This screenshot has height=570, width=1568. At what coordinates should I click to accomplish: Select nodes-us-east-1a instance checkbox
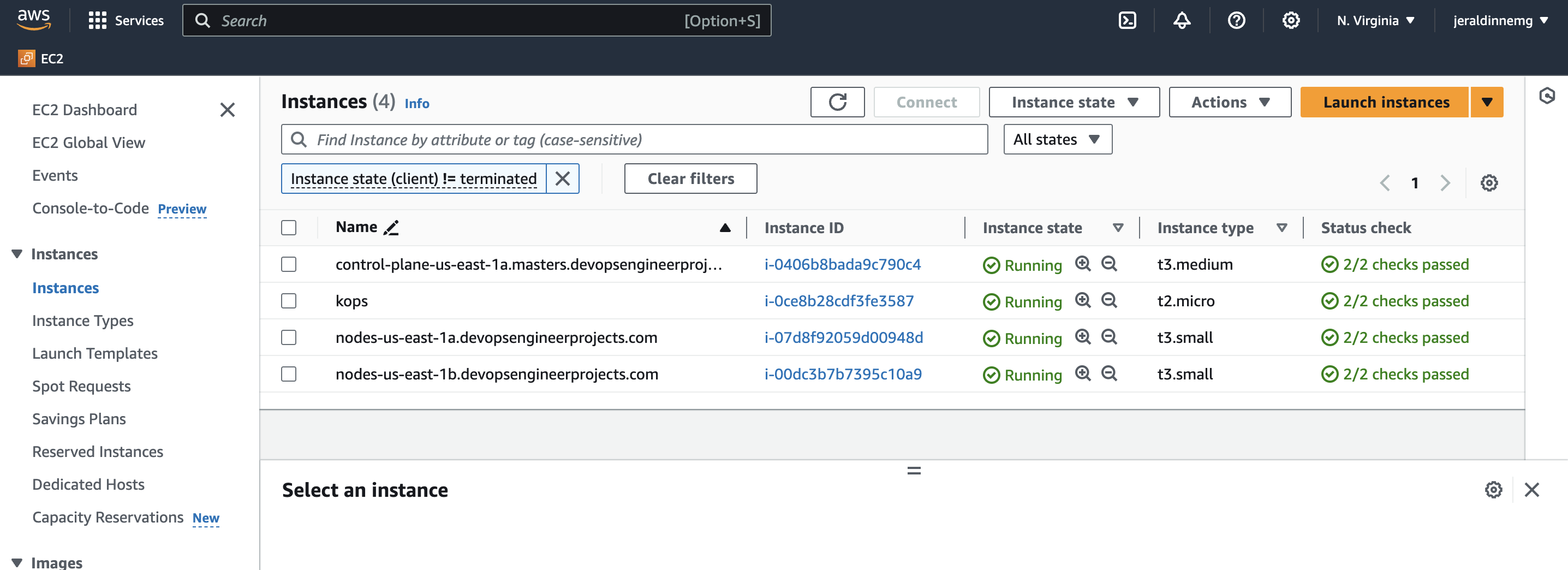(x=289, y=337)
